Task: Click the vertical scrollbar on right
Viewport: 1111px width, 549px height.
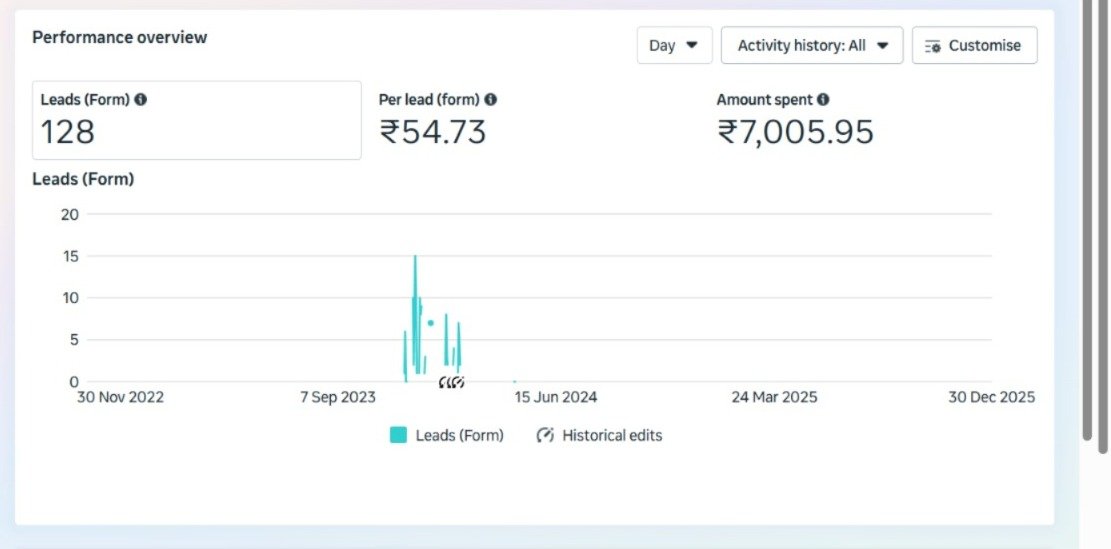Action: 1088,220
